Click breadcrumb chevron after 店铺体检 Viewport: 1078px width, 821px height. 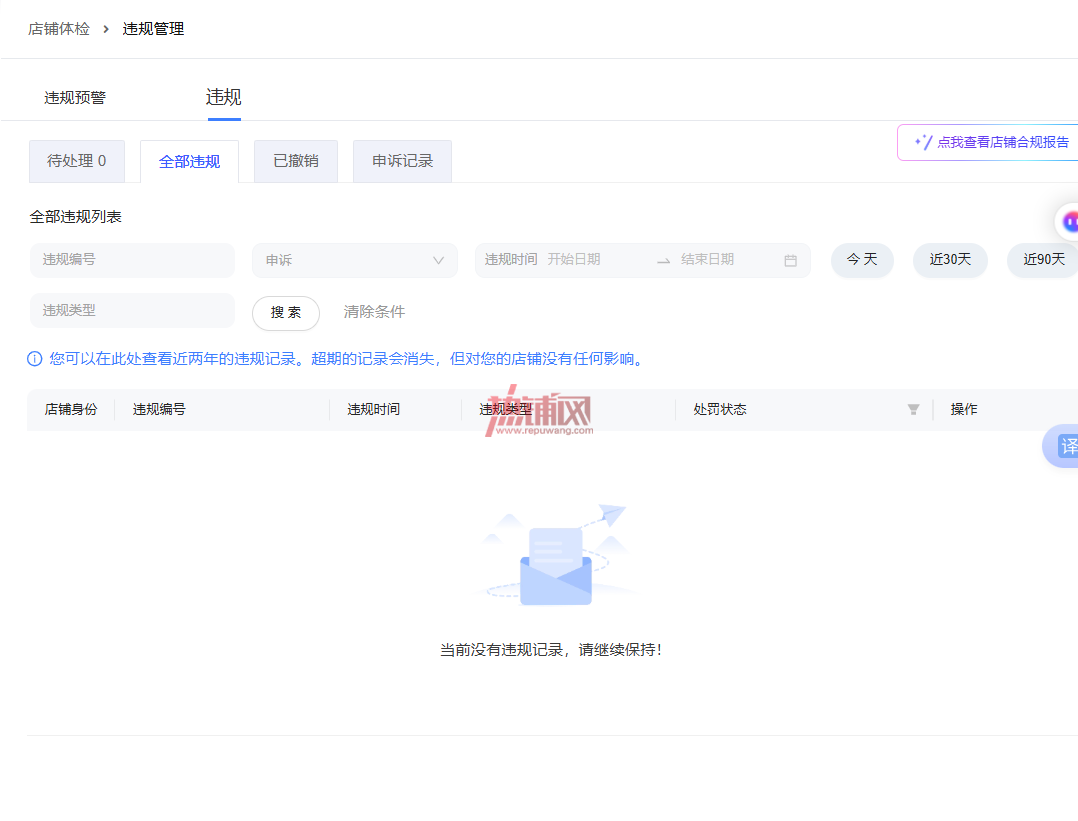tap(106, 29)
